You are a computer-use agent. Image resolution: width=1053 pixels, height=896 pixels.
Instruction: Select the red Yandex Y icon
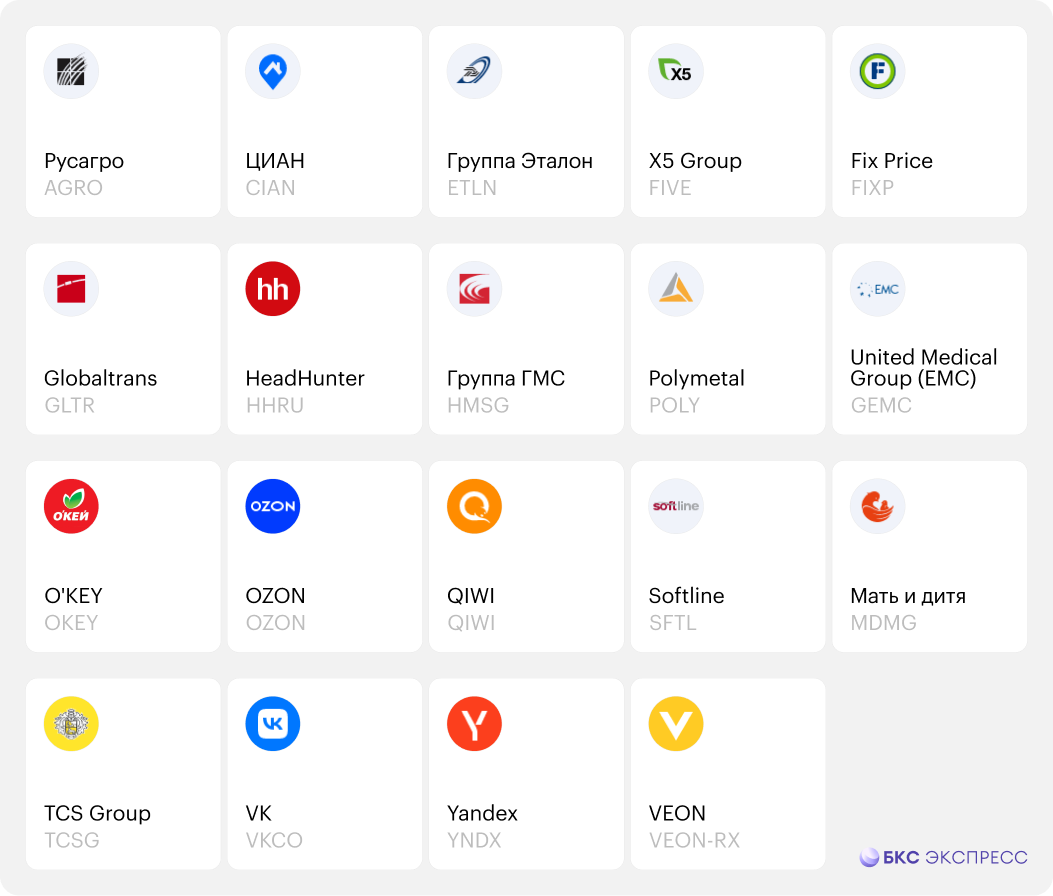coord(474,724)
